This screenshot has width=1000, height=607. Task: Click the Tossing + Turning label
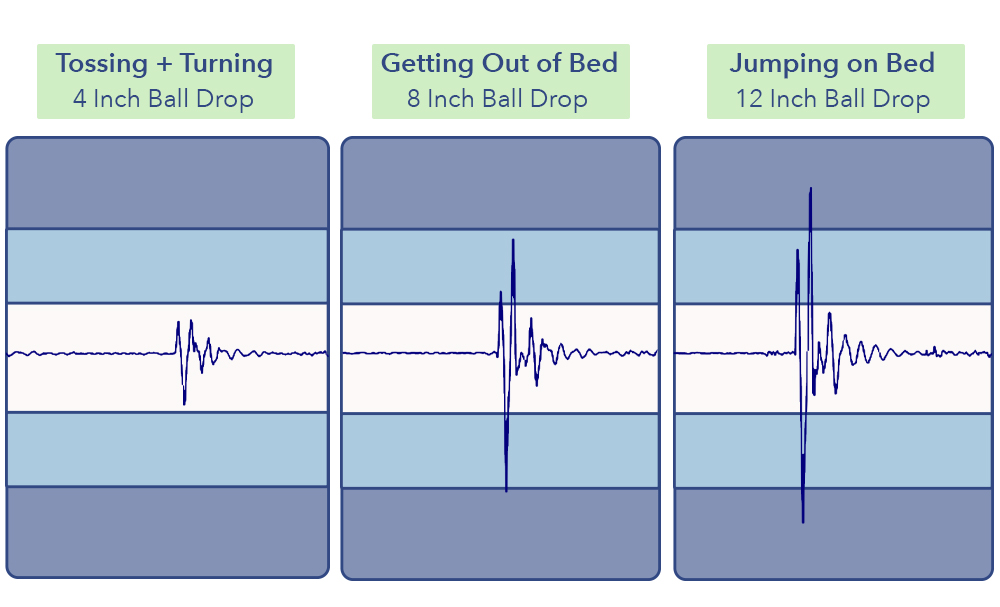tap(165, 63)
